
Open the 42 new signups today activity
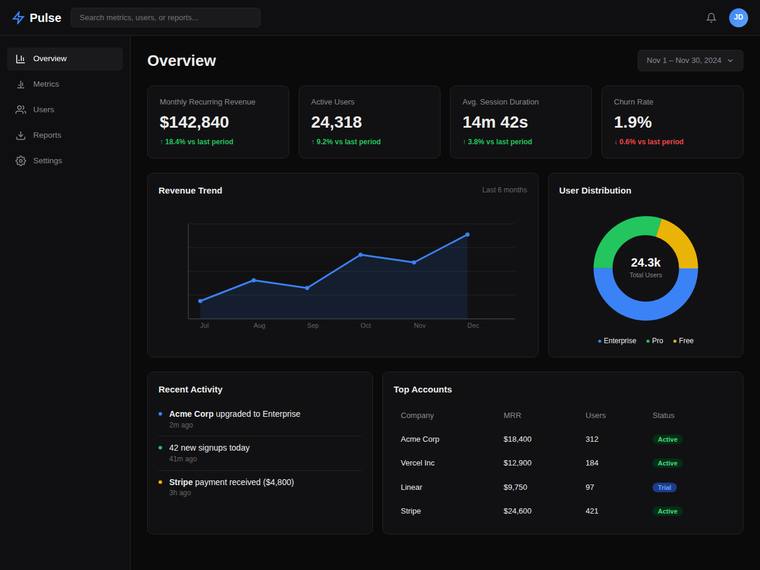tap(260, 453)
